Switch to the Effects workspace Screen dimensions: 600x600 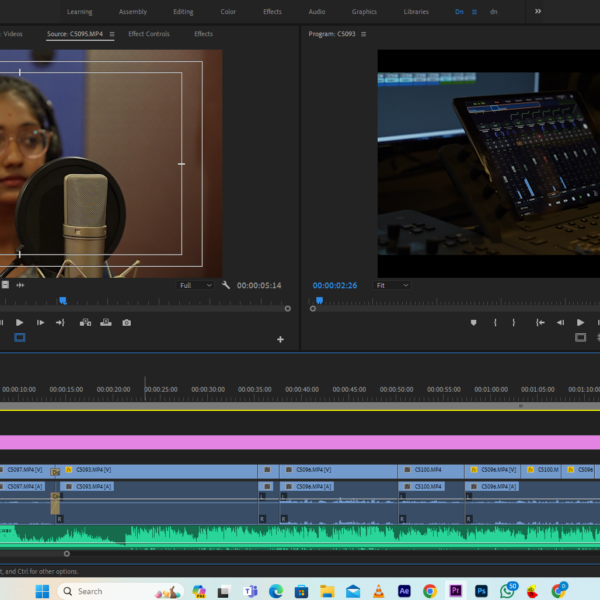pyautogui.click(x=272, y=12)
